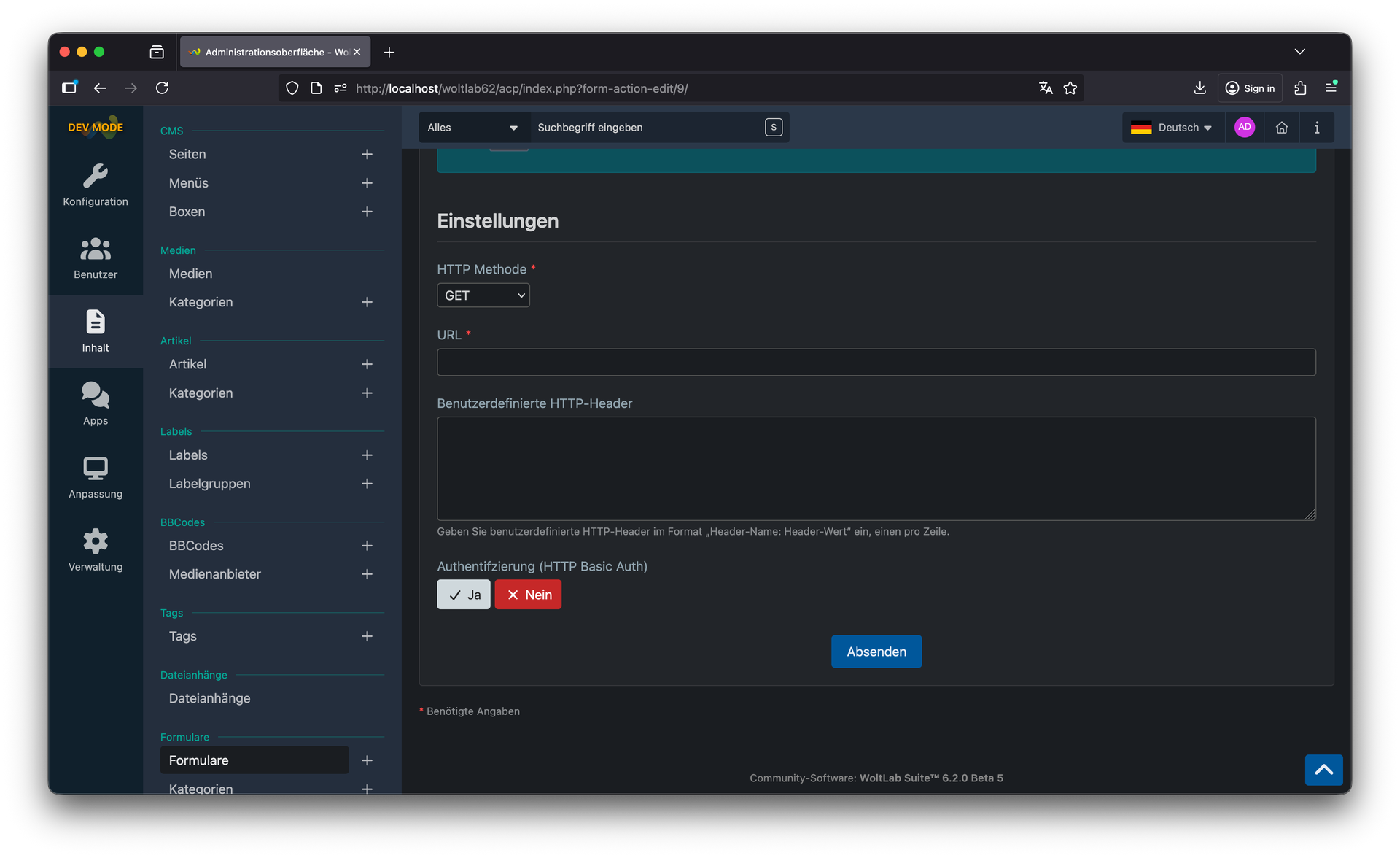Screen dimensions: 1400x858
Task: Click the plus icon next to Seiten
Action: pos(367,155)
